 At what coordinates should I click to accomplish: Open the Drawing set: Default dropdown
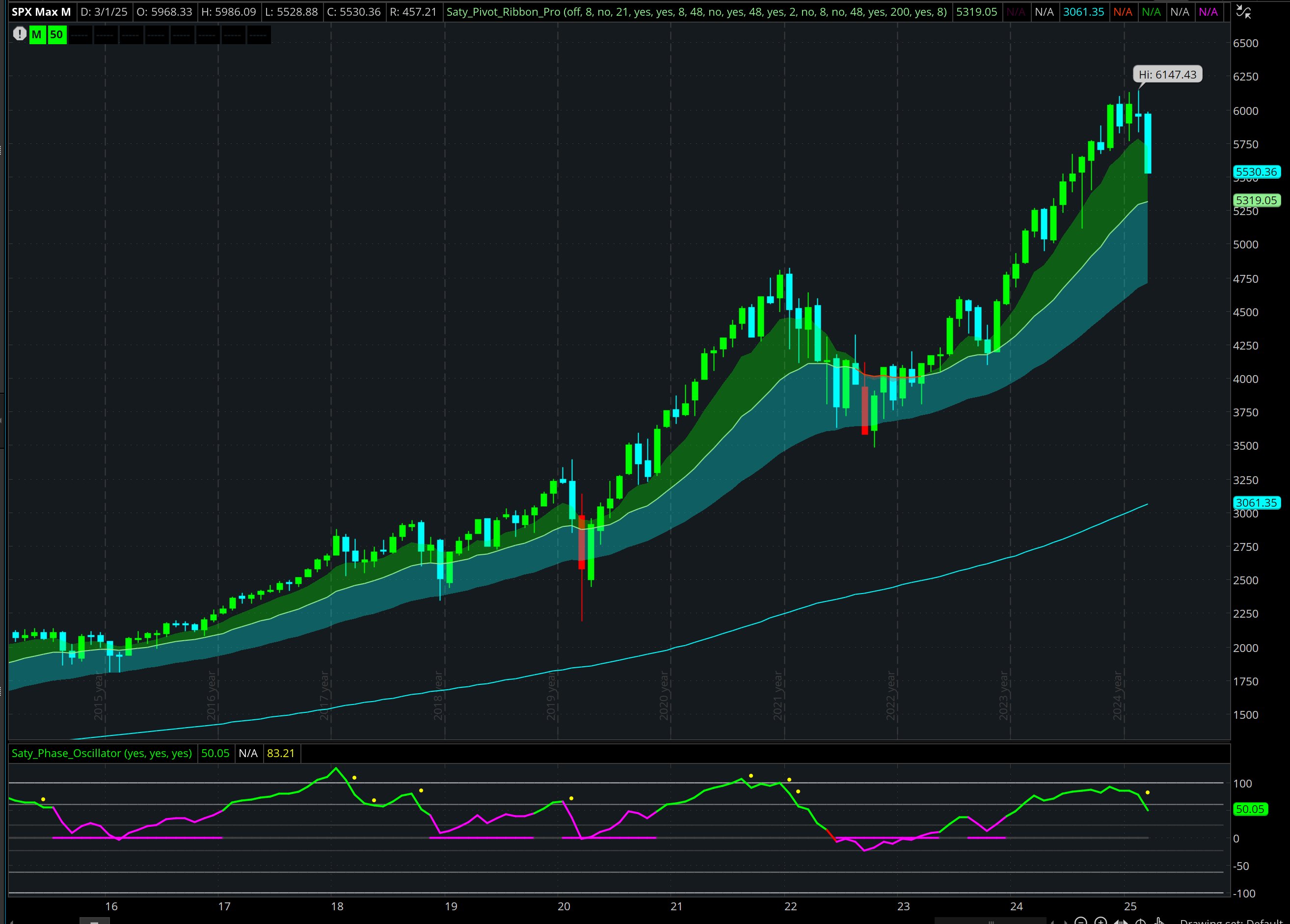tap(1232, 922)
